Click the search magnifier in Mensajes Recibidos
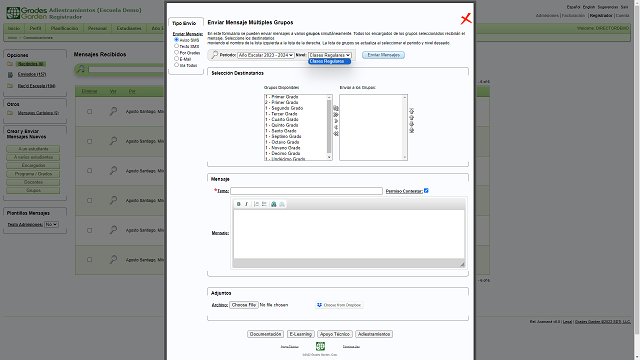Screen dimensions: 640x360 81,69
